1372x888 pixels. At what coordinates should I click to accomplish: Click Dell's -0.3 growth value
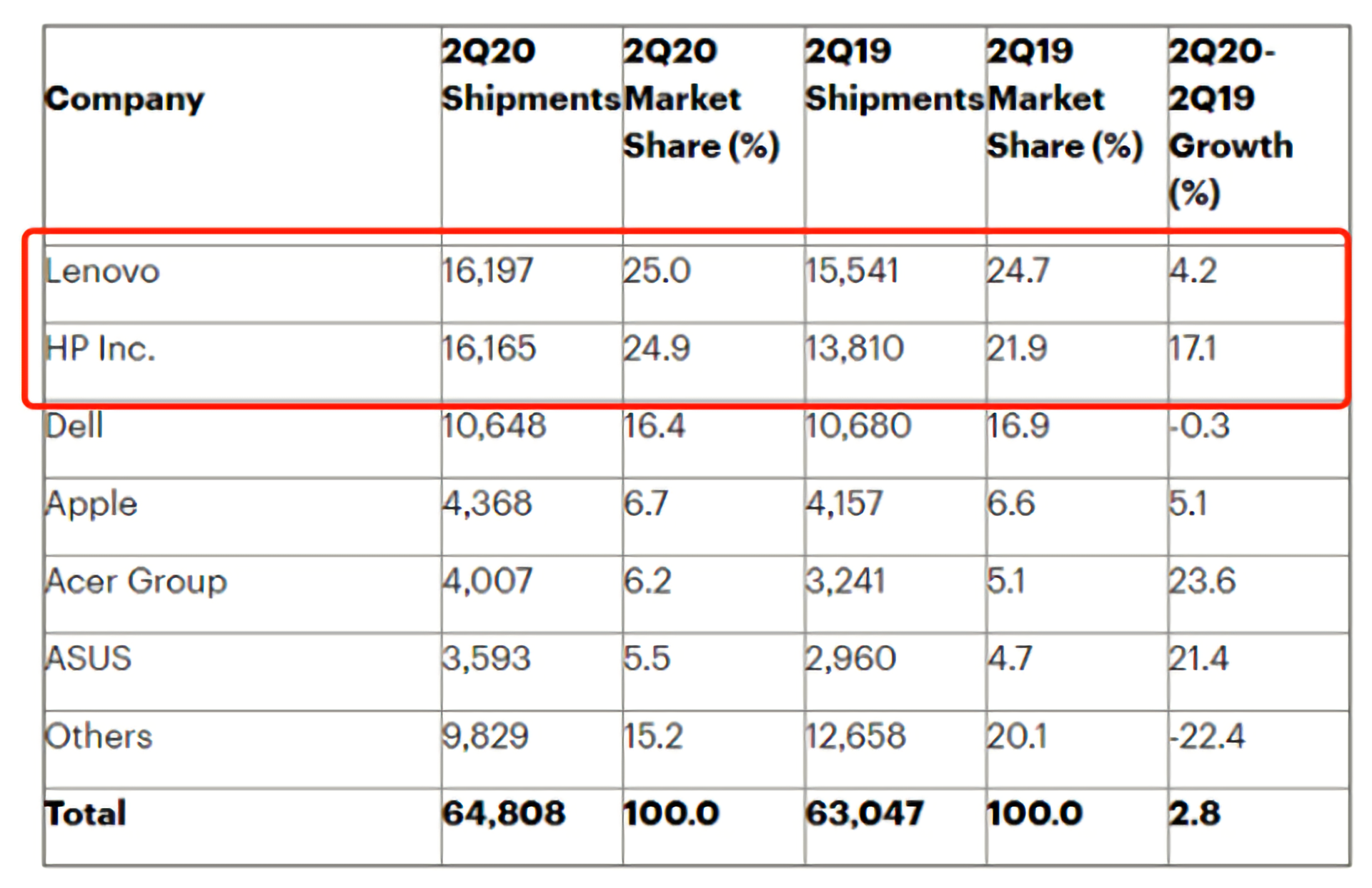point(1199,426)
